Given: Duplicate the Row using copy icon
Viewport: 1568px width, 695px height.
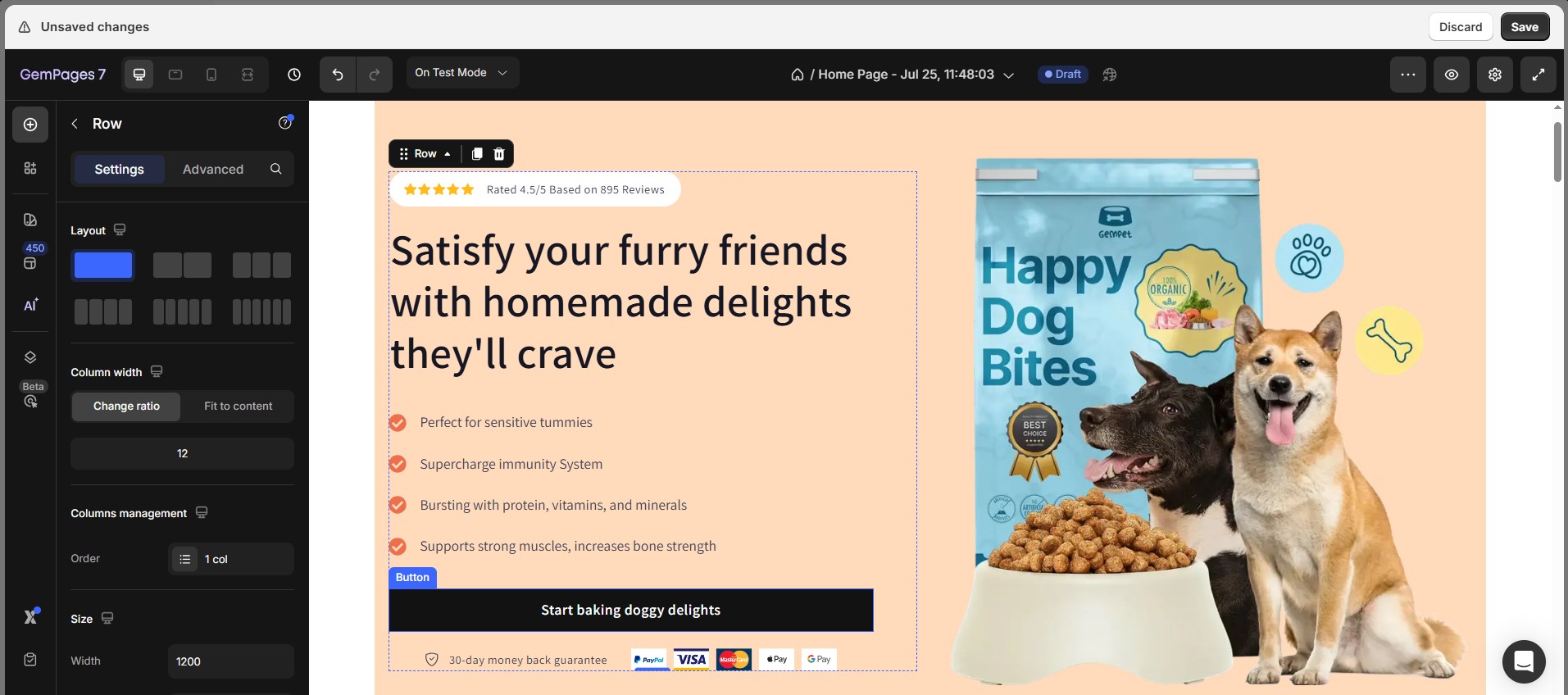Looking at the screenshot, I should [x=477, y=153].
